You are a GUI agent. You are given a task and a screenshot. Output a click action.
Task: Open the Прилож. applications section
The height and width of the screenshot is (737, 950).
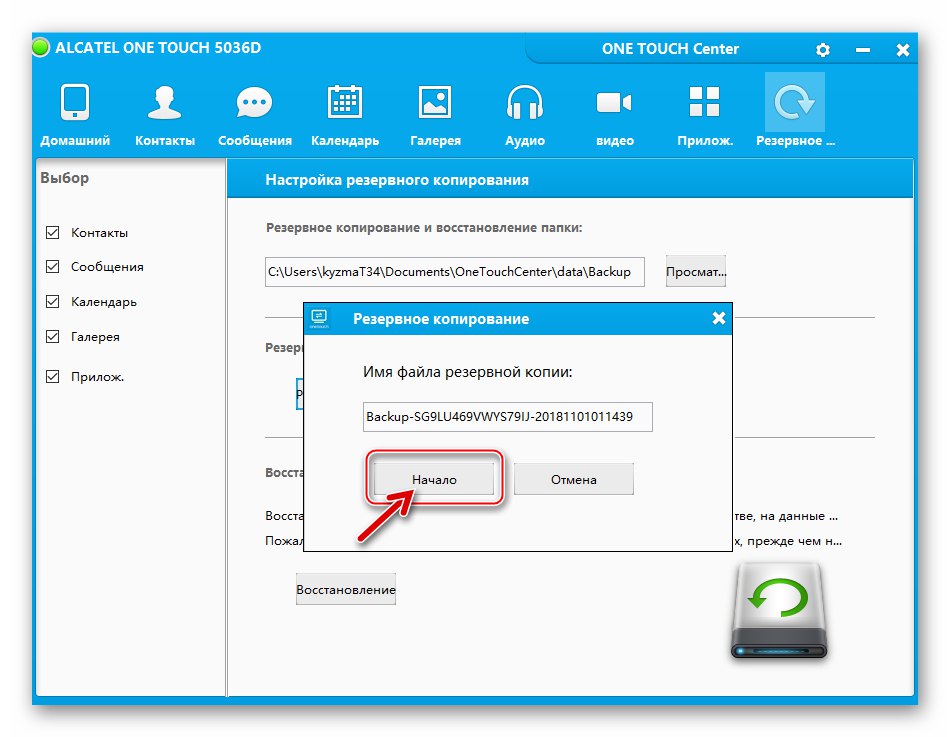(x=705, y=114)
